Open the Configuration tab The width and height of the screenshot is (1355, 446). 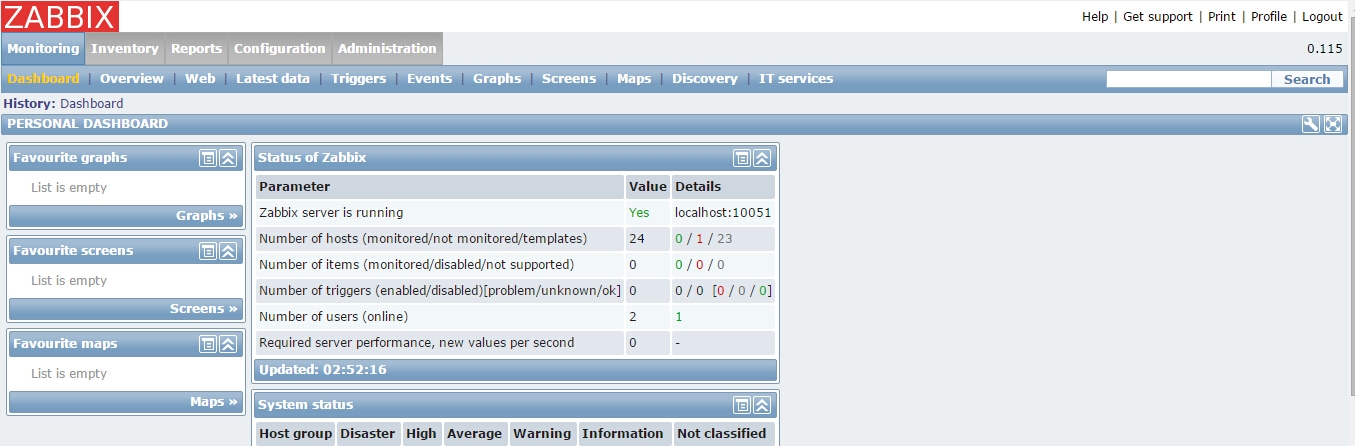coord(279,48)
